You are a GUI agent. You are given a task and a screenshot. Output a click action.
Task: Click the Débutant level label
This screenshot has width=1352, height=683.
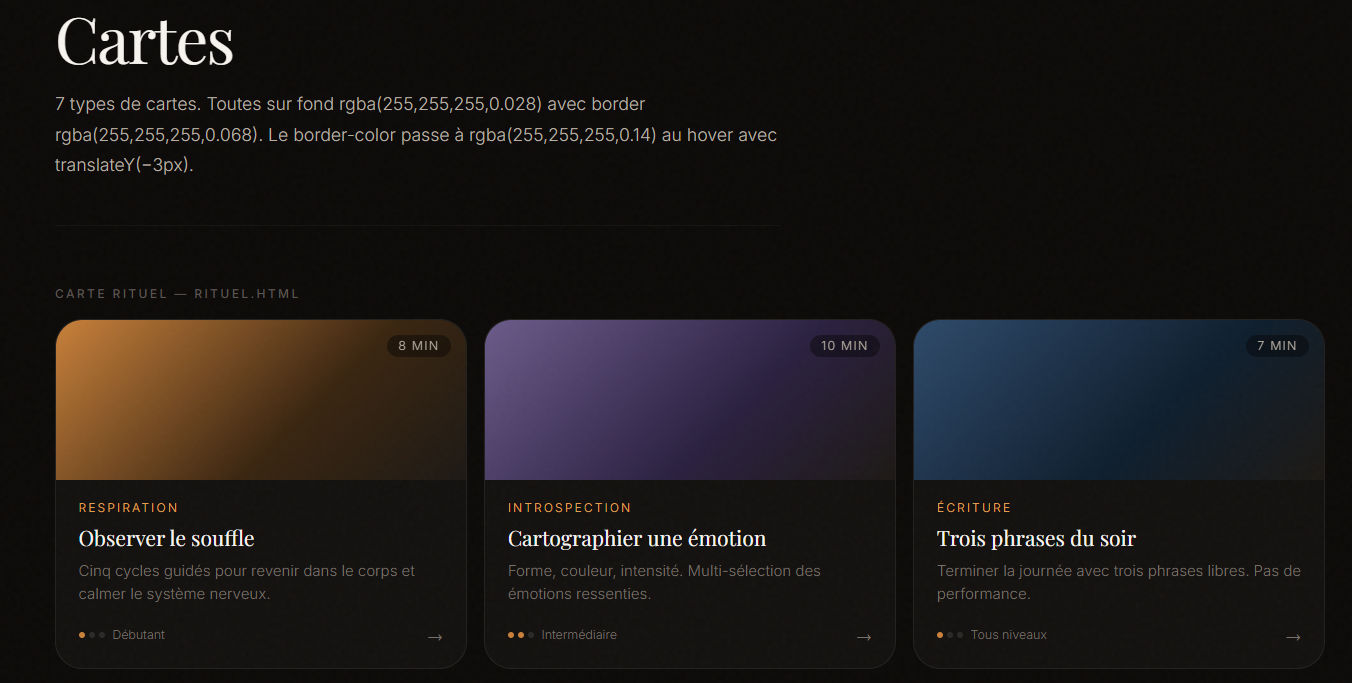click(x=139, y=634)
